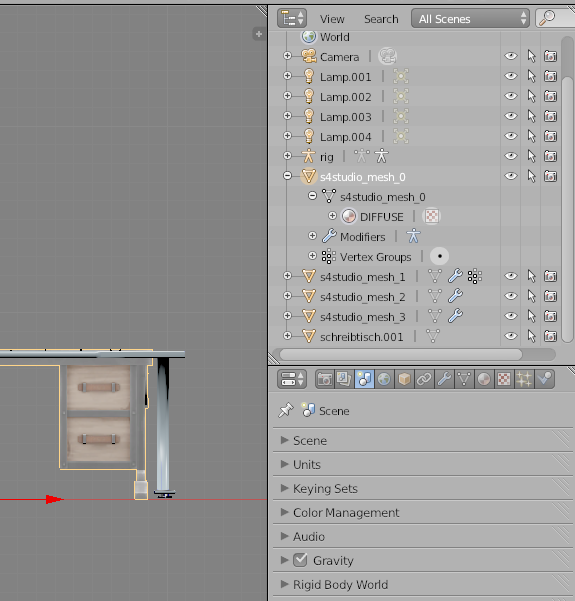Hide Lamp.002 with its eye icon

click(511, 96)
